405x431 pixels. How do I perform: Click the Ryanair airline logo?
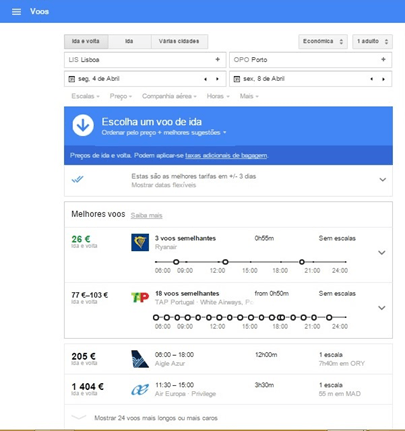[x=140, y=242]
